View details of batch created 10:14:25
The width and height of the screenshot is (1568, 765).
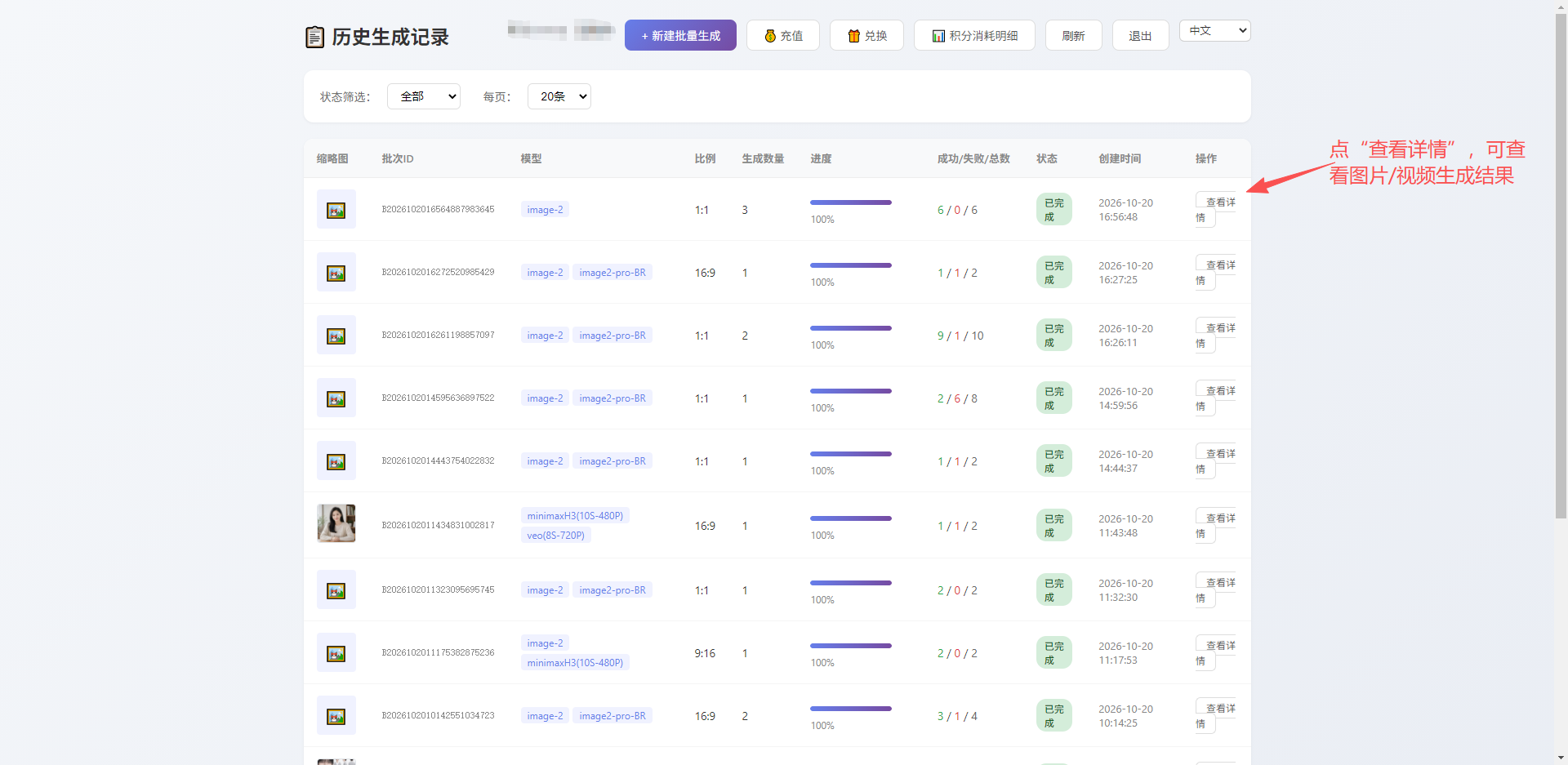[1215, 716]
